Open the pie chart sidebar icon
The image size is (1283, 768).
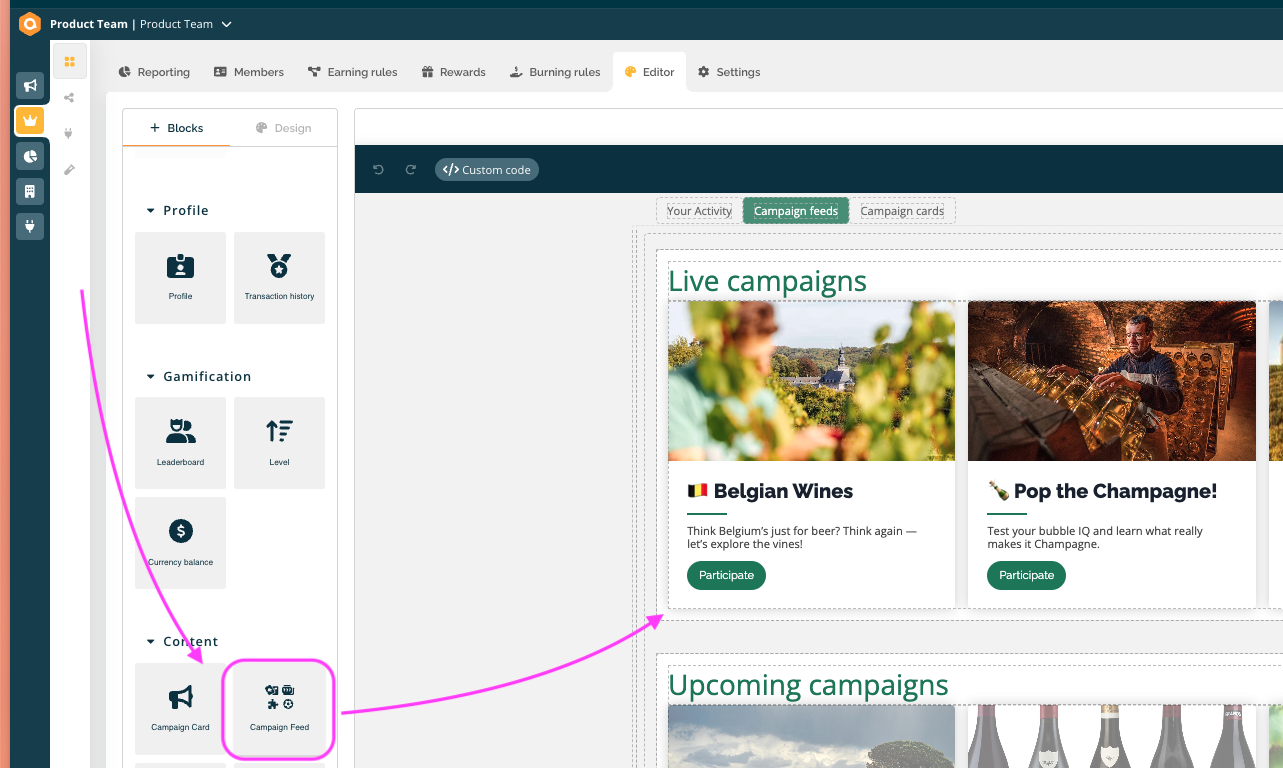coord(30,156)
